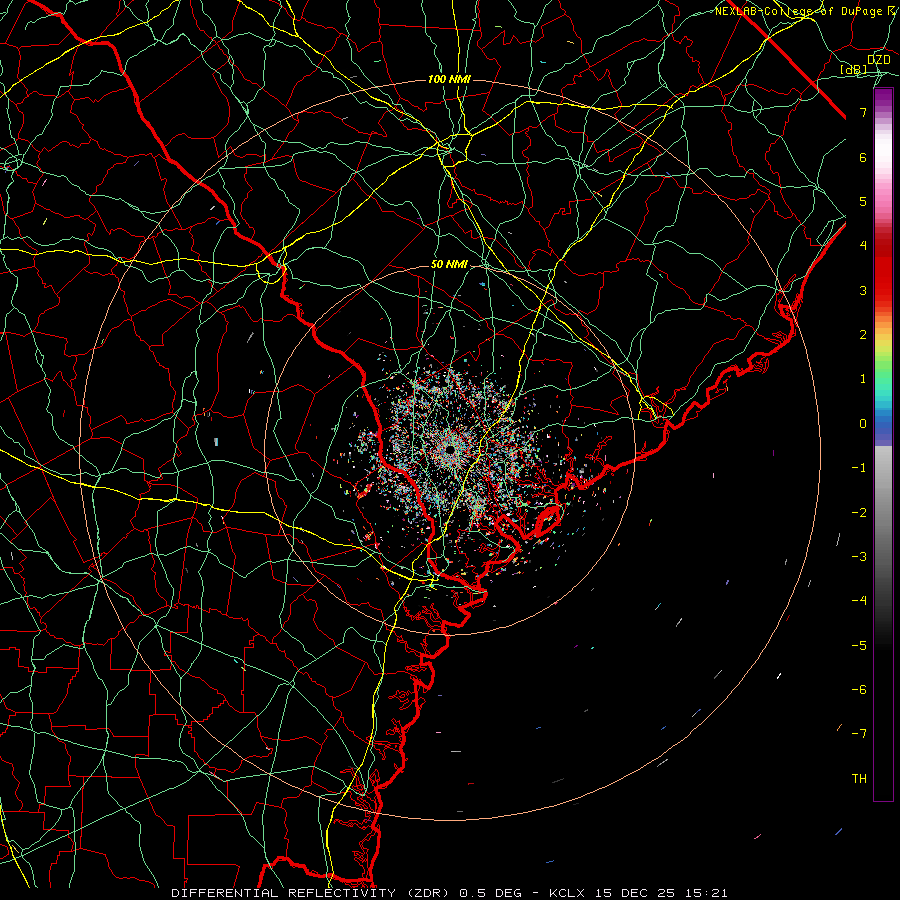This screenshot has height=900, width=900.
Task: Click the -3 value on the dB scale
Action: (x=859, y=557)
